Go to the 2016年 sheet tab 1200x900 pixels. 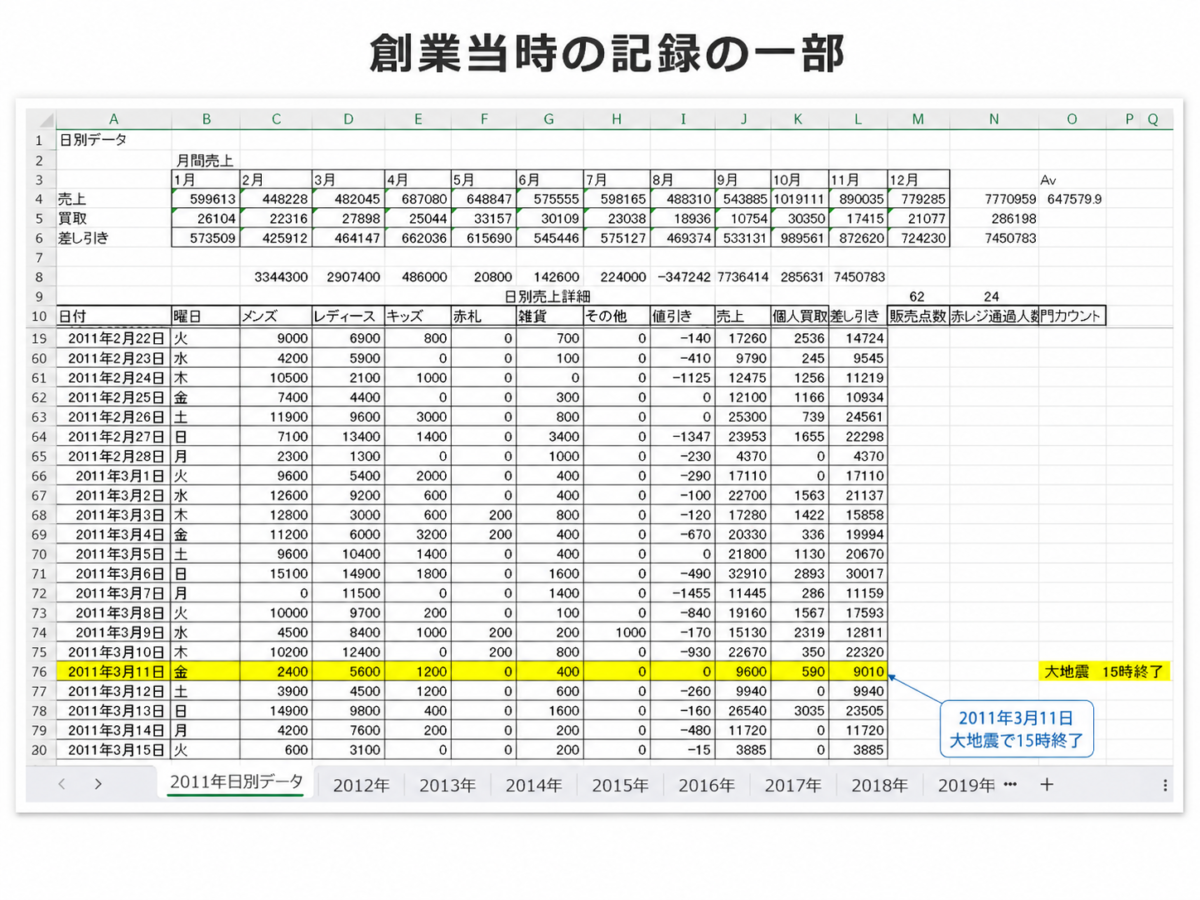[706, 785]
